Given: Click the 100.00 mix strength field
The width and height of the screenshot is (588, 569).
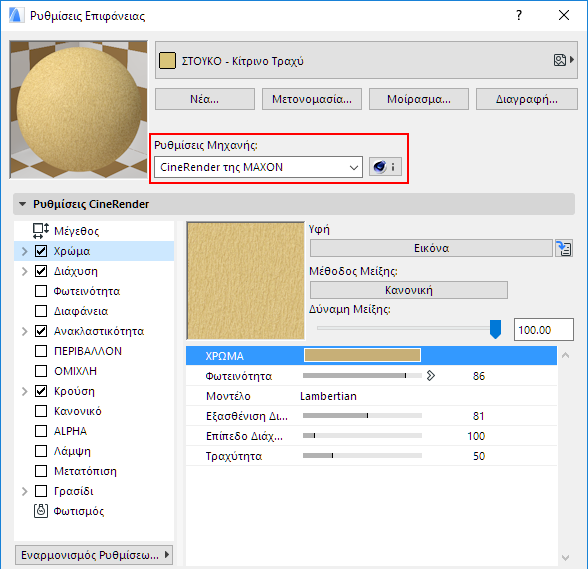Looking at the screenshot, I should (x=544, y=330).
